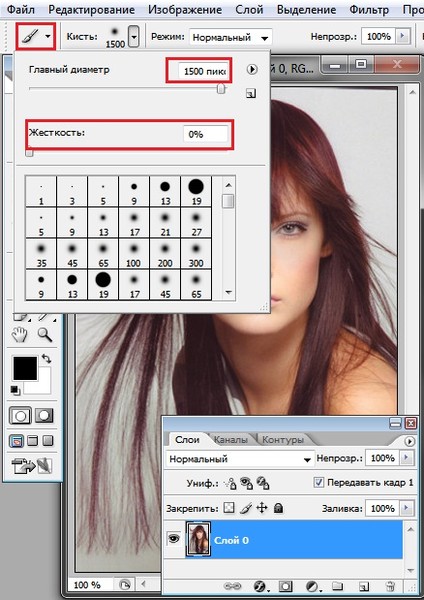Select the soft 300 brush preset
This screenshot has height=600, width=424.
point(196,253)
